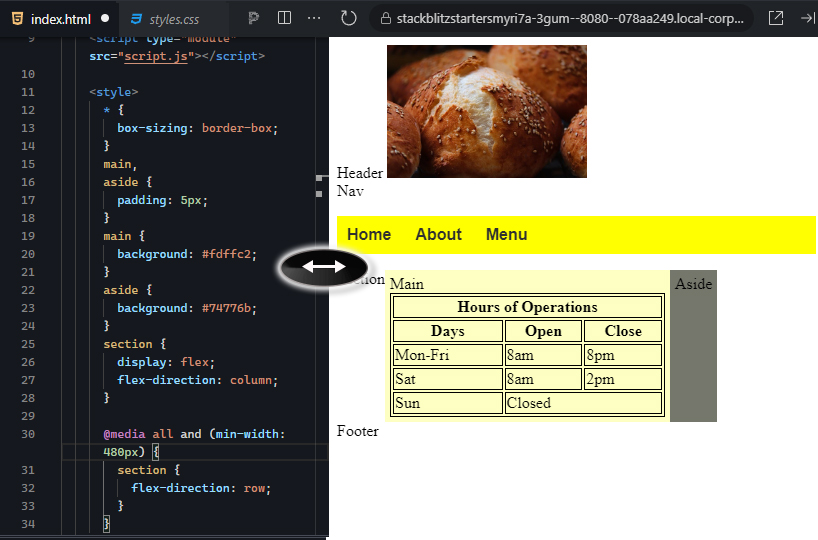This screenshot has height=540, width=818.
Task: Click the preview URL address bar
Action: (x=561, y=19)
